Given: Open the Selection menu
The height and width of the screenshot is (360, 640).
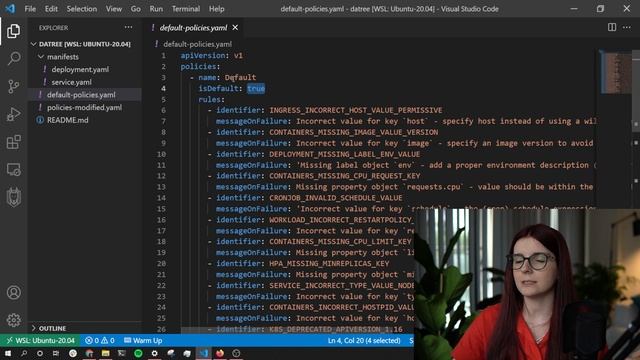Looking at the screenshot, I should click(x=82, y=9).
